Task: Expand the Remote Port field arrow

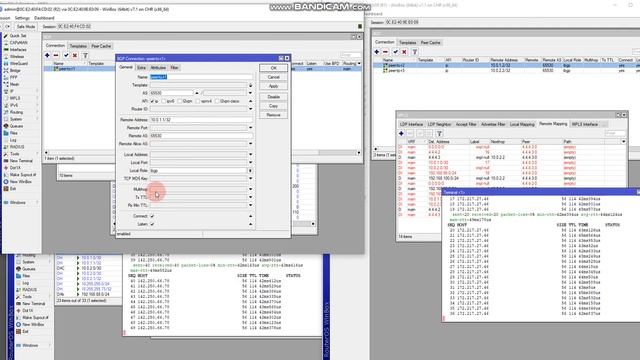Action: (250, 128)
